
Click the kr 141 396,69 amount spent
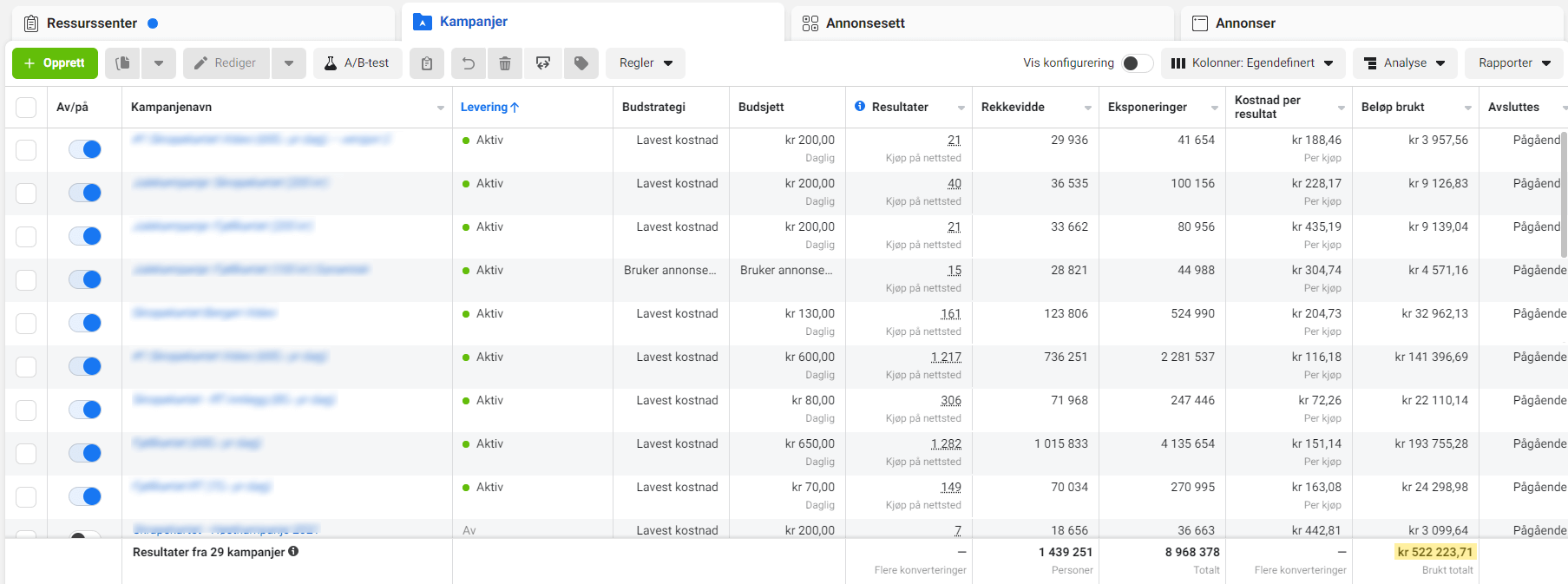[x=1432, y=358]
